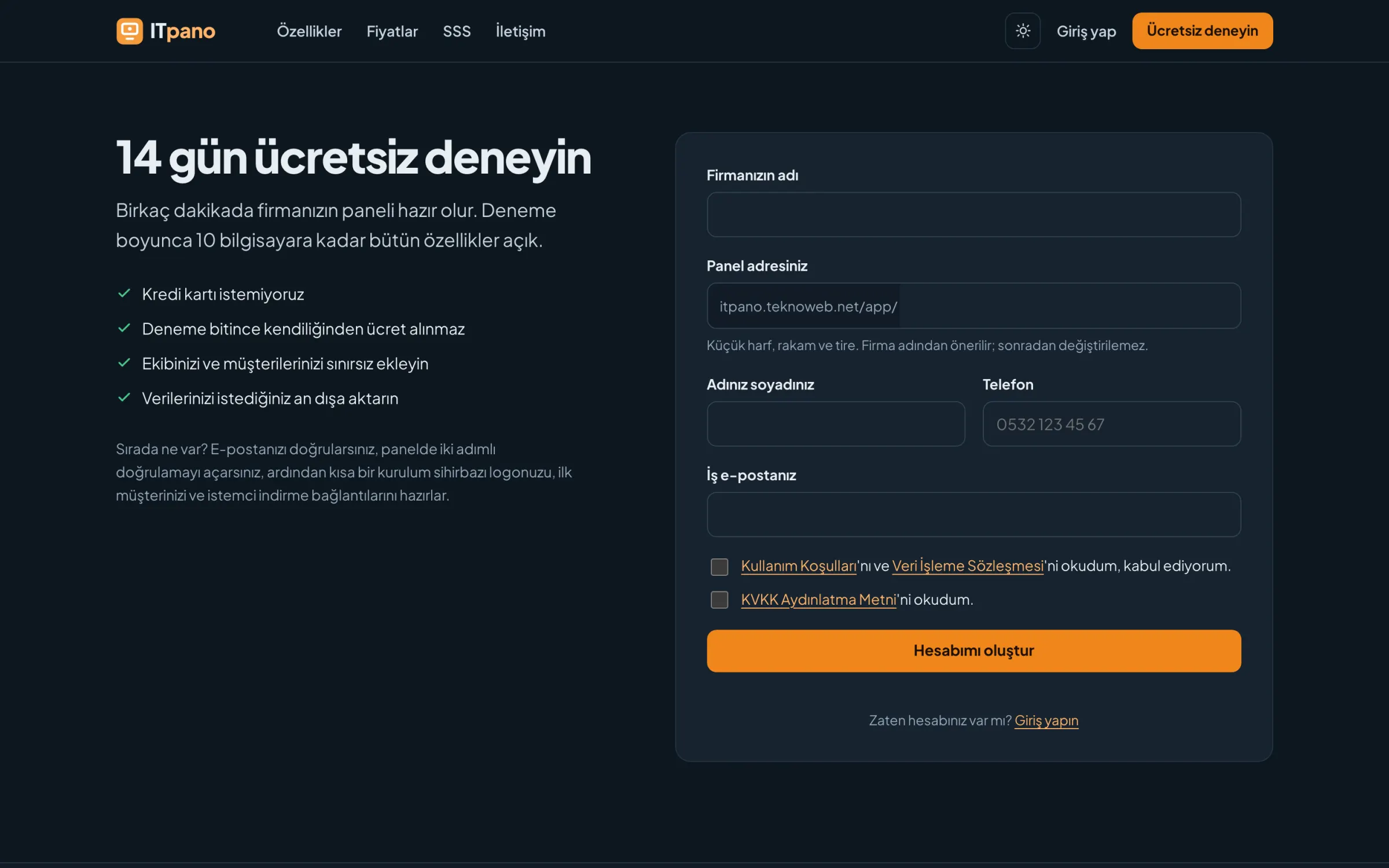Click the Ücretsiz deneyin header button
The width and height of the screenshot is (1389, 868).
[1202, 31]
